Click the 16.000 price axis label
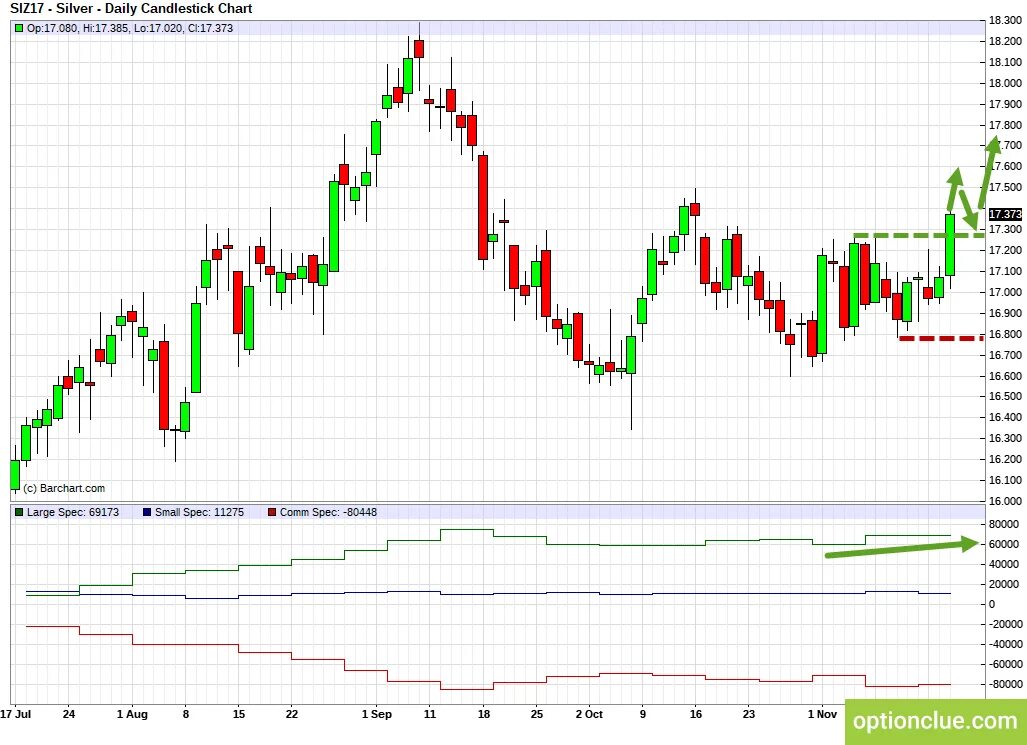This screenshot has width=1027, height=745. [1007, 501]
